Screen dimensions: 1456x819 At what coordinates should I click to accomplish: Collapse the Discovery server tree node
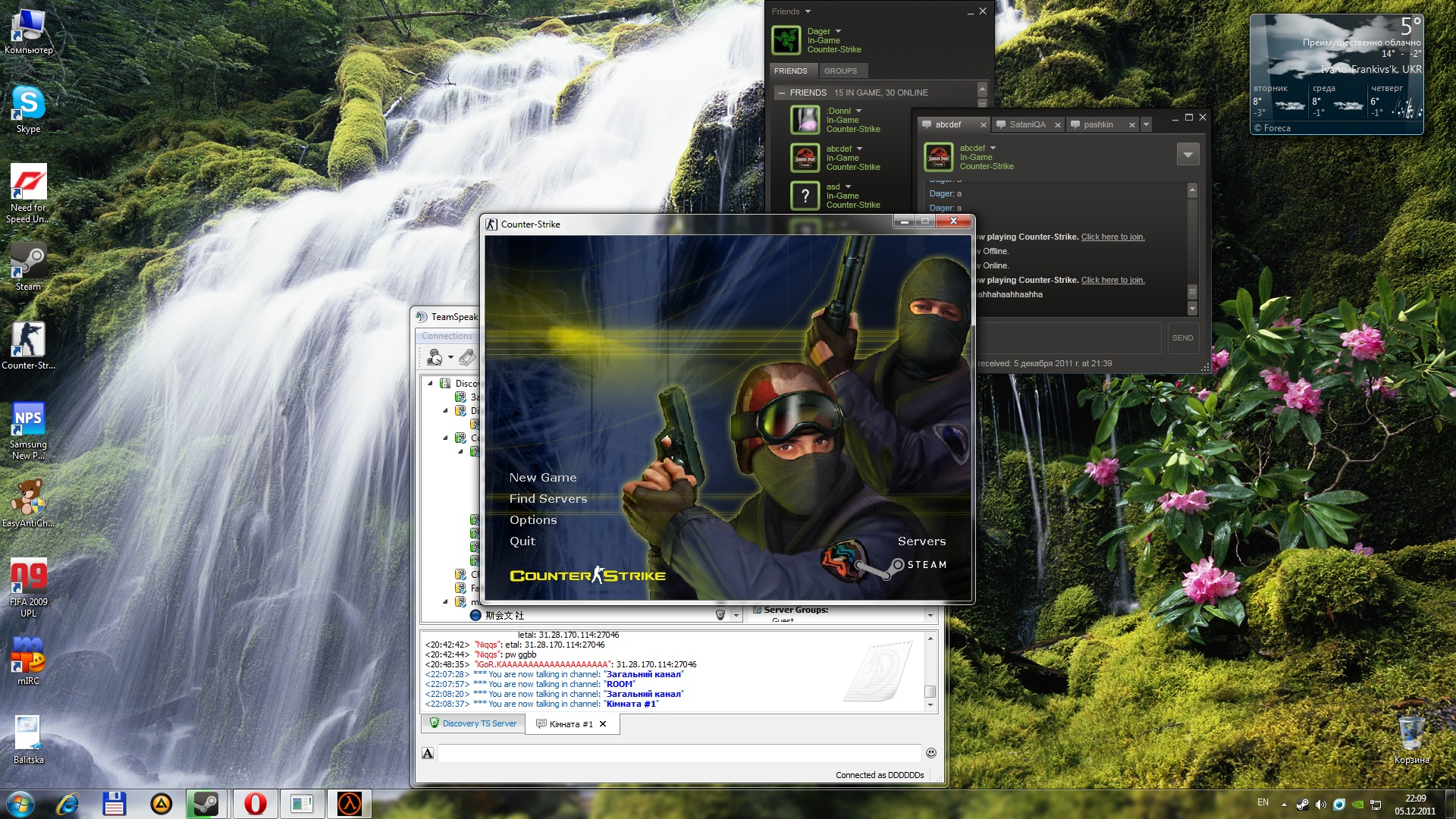[431, 384]
